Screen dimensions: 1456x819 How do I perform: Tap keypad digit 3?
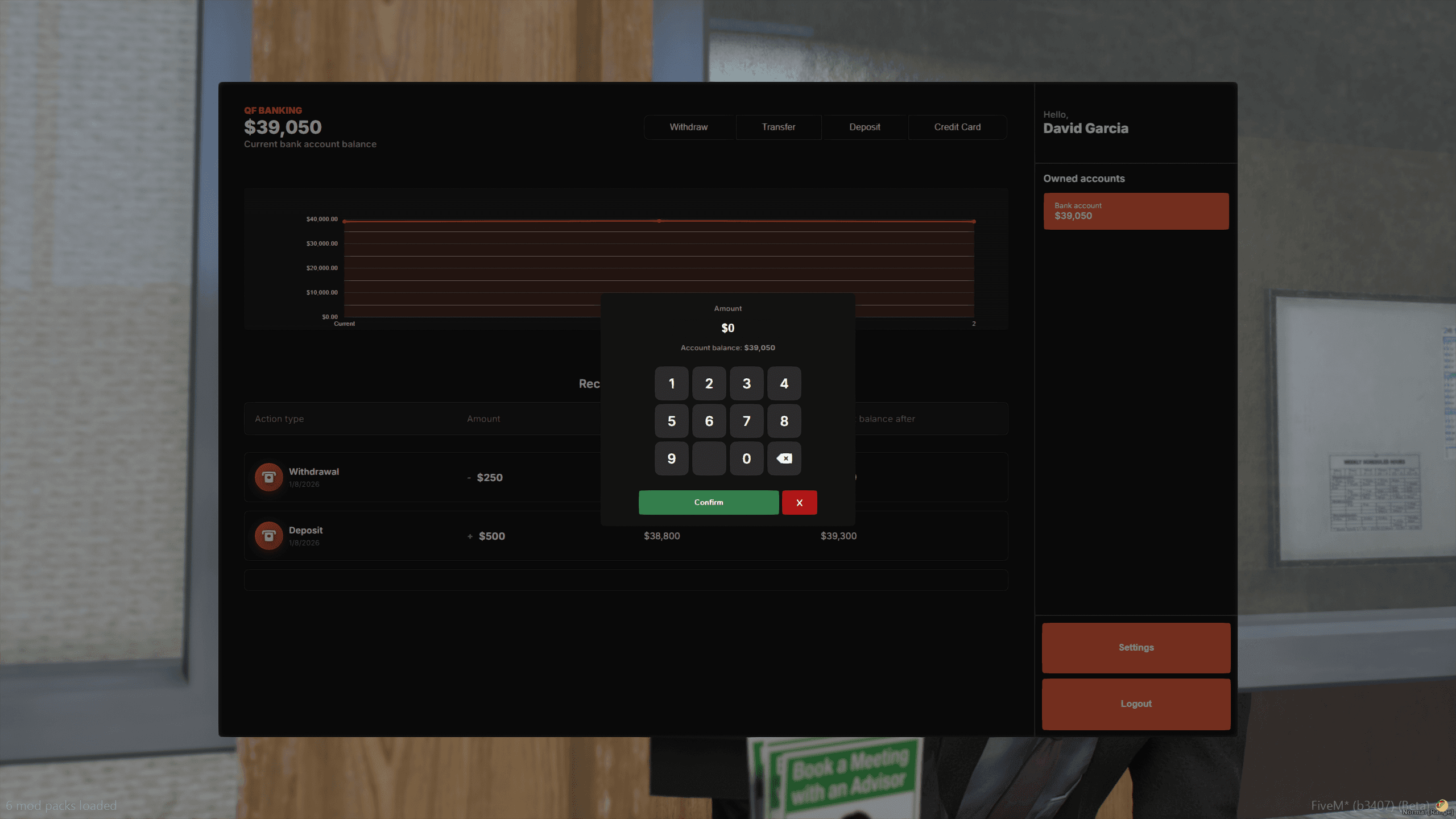746,383
